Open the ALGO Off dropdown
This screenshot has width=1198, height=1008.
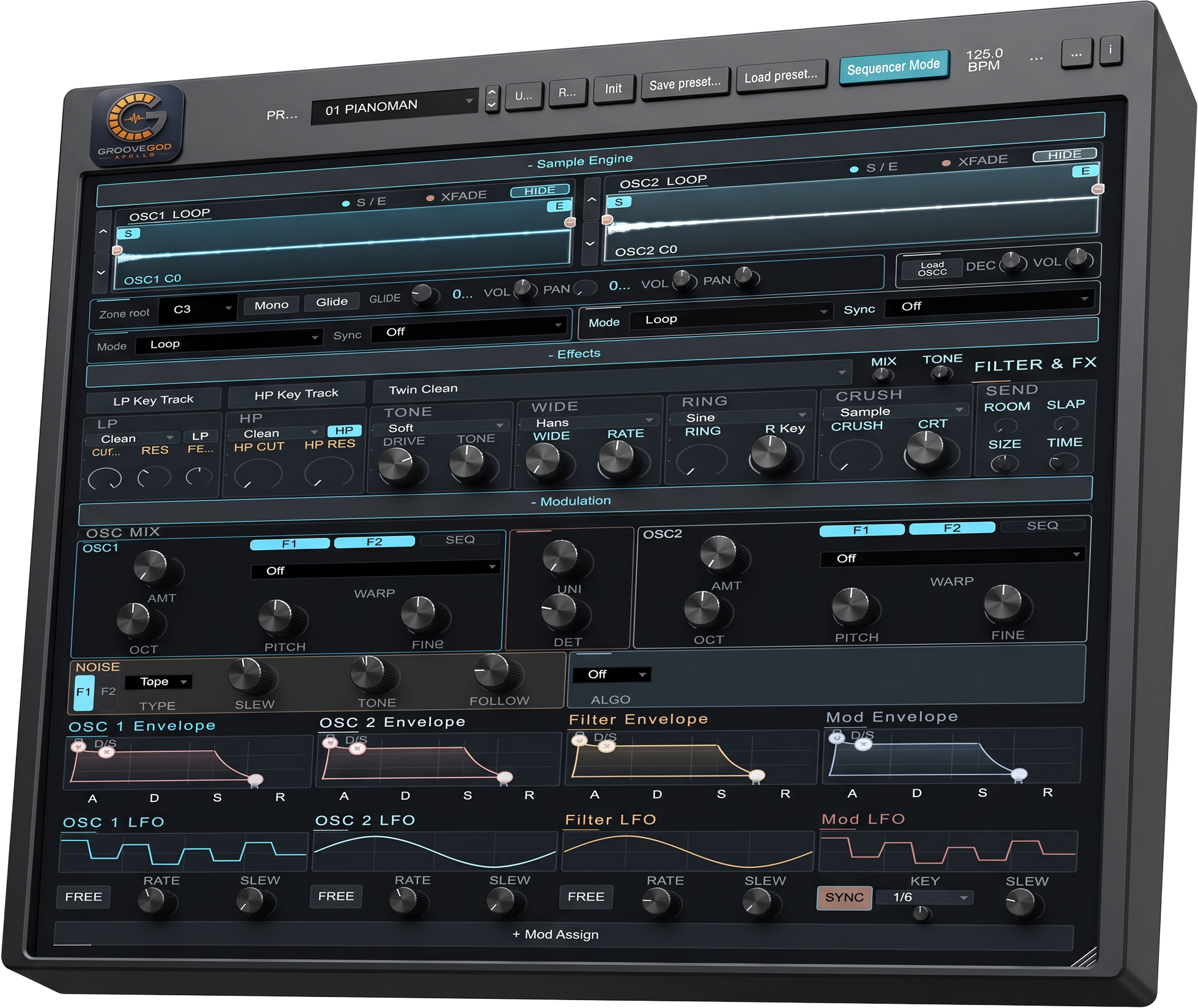pyautogui.click(x=611, y=674)
